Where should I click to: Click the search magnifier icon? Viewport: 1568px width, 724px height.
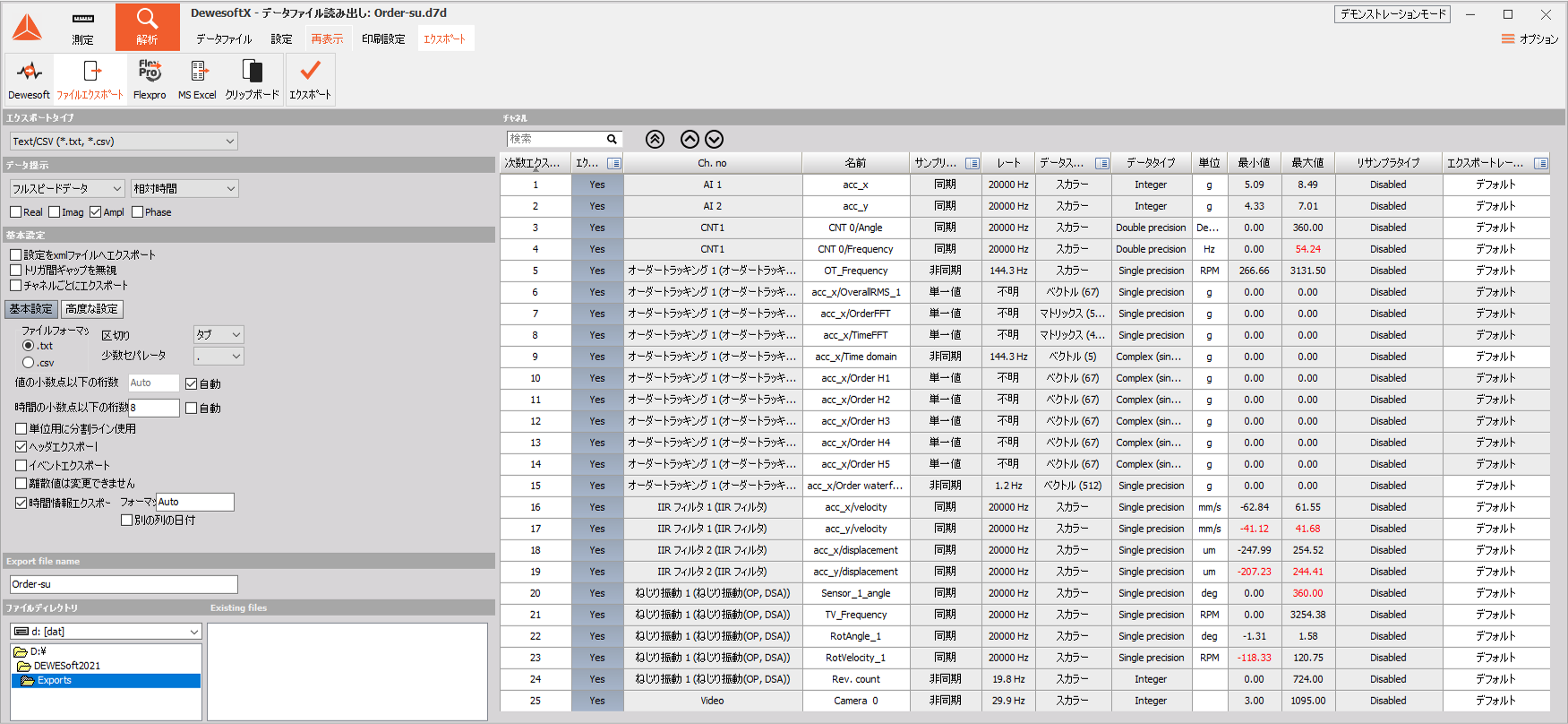[613, 139]
